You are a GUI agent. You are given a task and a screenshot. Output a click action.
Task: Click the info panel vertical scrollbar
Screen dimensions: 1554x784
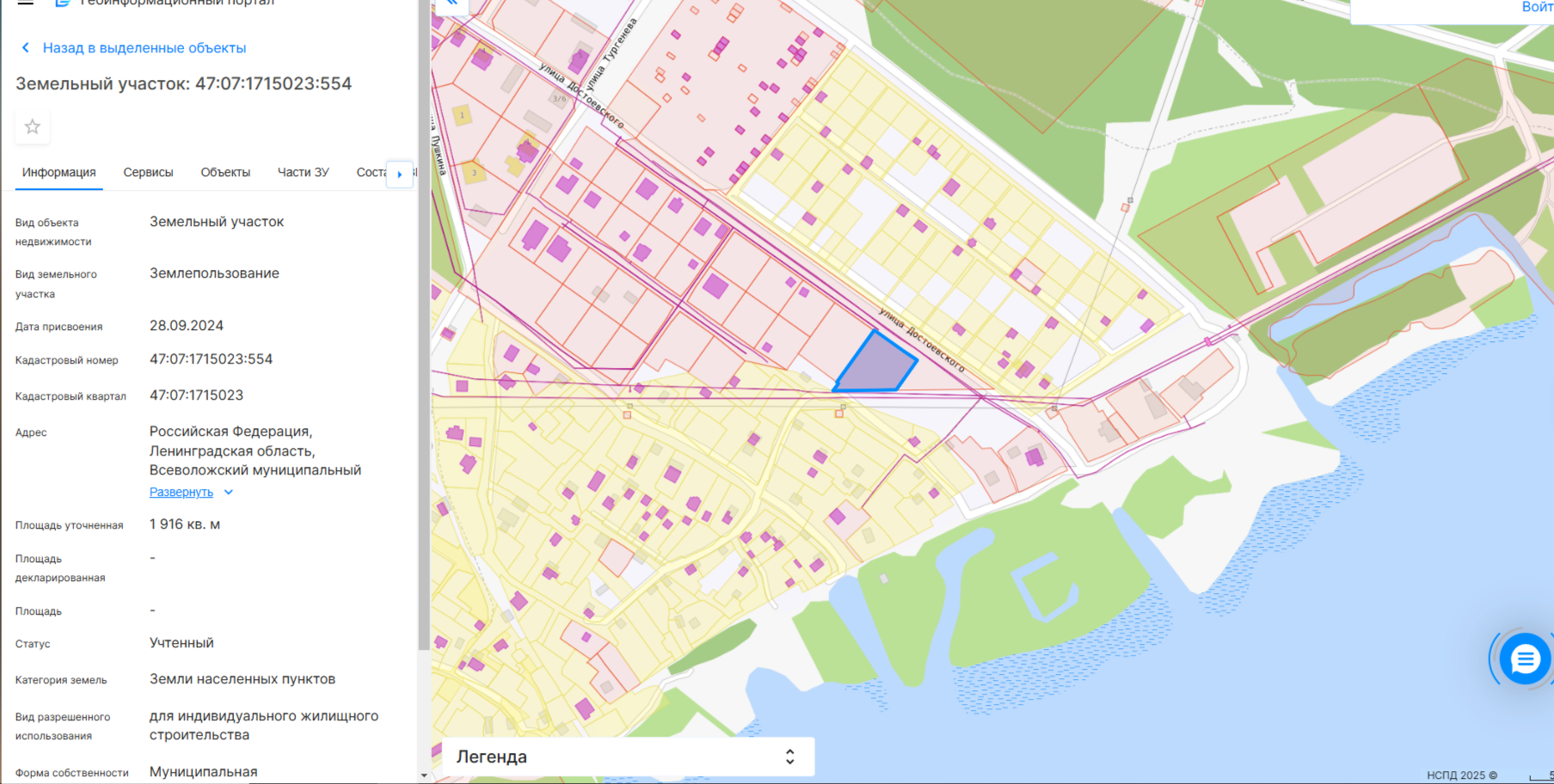click(423, 325)
